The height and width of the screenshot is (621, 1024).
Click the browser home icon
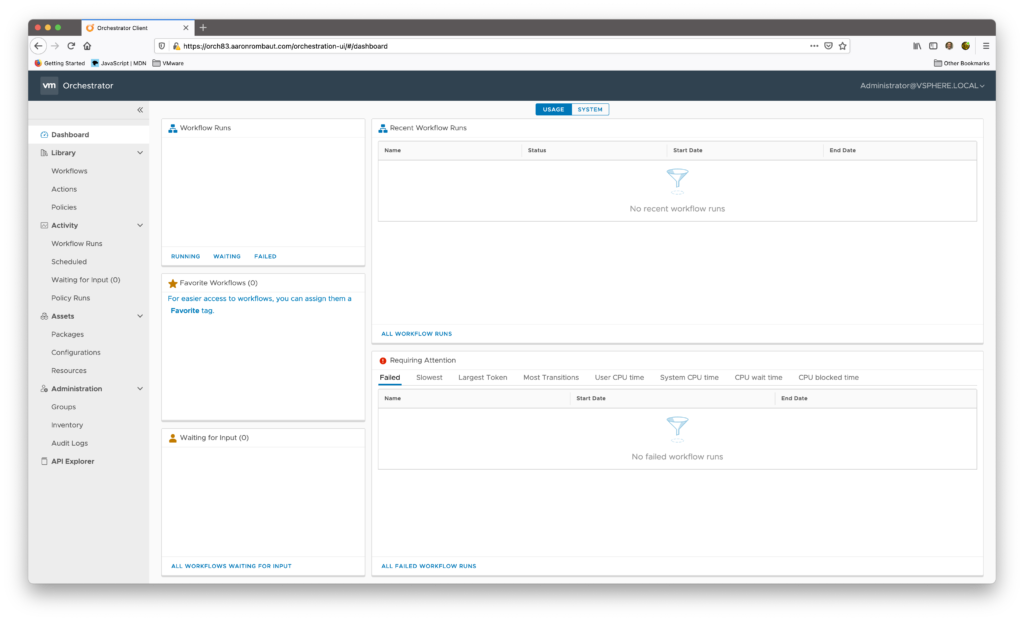87,46
